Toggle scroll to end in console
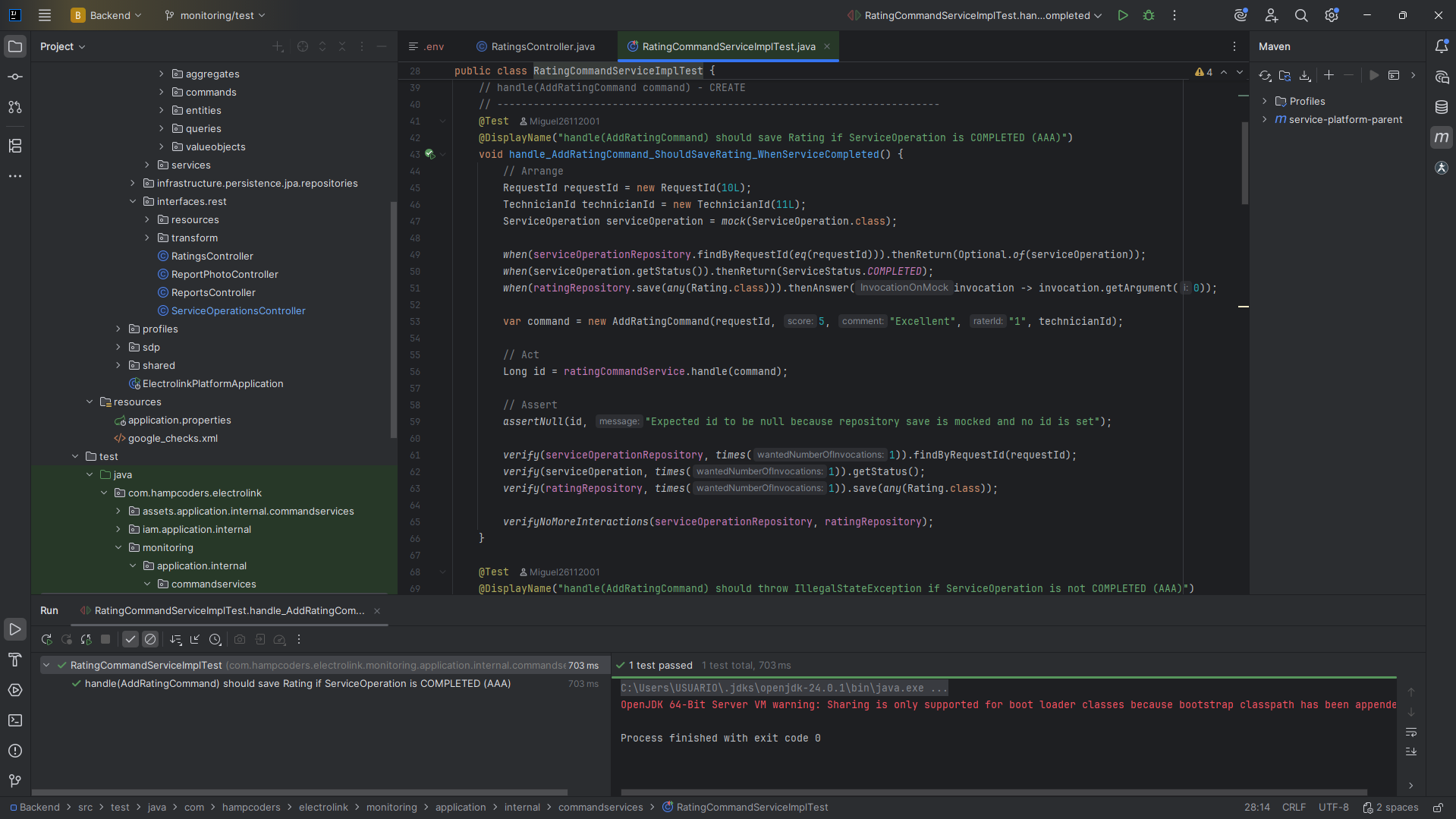Screen dimensions: 1456x819 click(1411, 751)
